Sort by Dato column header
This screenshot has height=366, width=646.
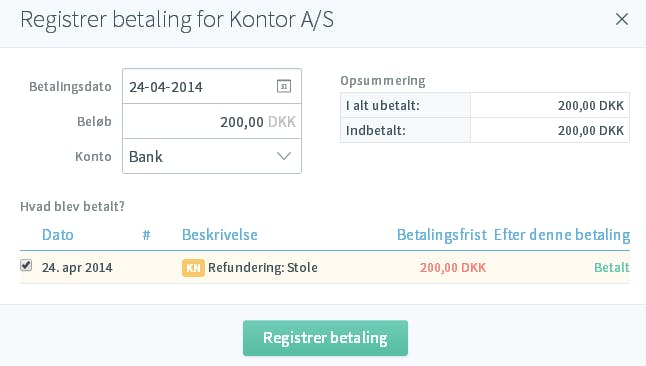click(x=58, y=235)
